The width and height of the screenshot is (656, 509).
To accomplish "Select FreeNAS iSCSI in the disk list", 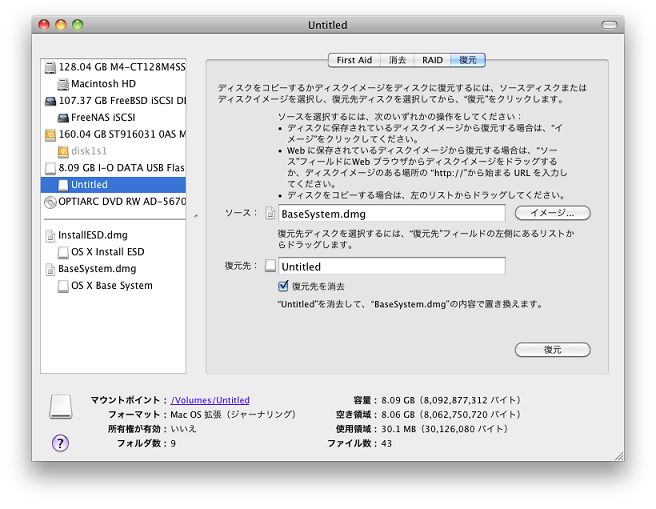I will 113,118.
